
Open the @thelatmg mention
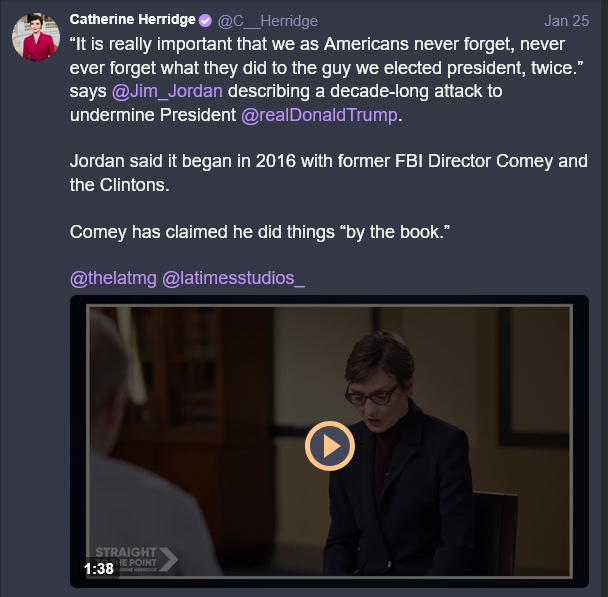(x=113, y=278)
